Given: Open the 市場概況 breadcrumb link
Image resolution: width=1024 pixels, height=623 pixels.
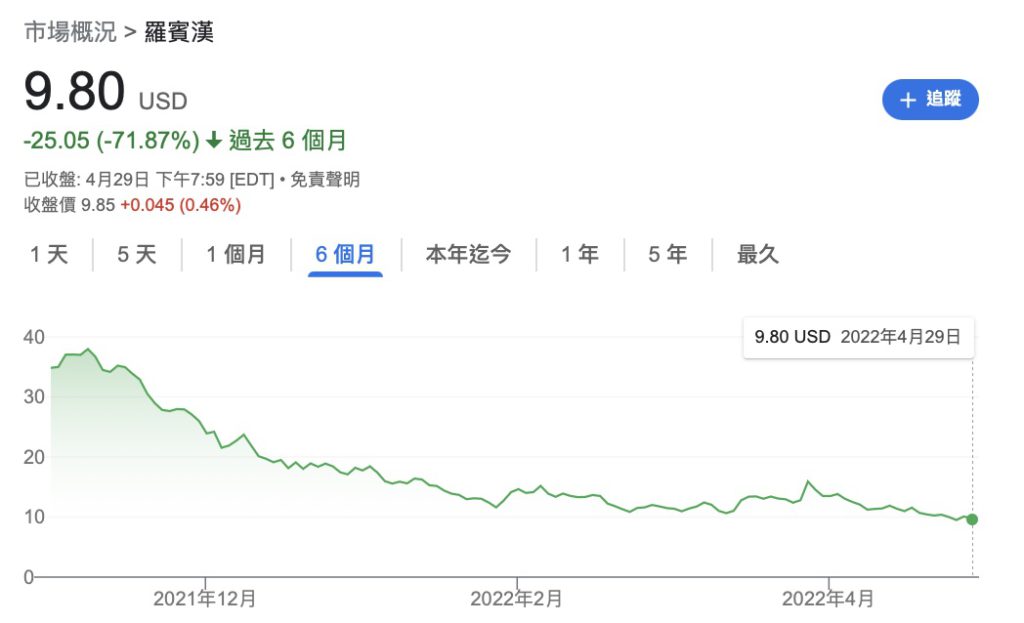Looking at the screenshot, I should point(69,32).
